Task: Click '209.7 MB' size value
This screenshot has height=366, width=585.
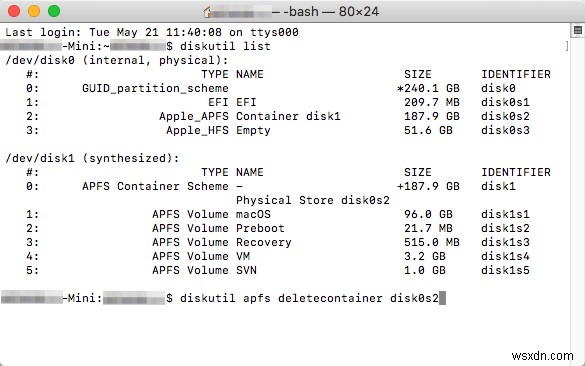Action: pos(432,102)
